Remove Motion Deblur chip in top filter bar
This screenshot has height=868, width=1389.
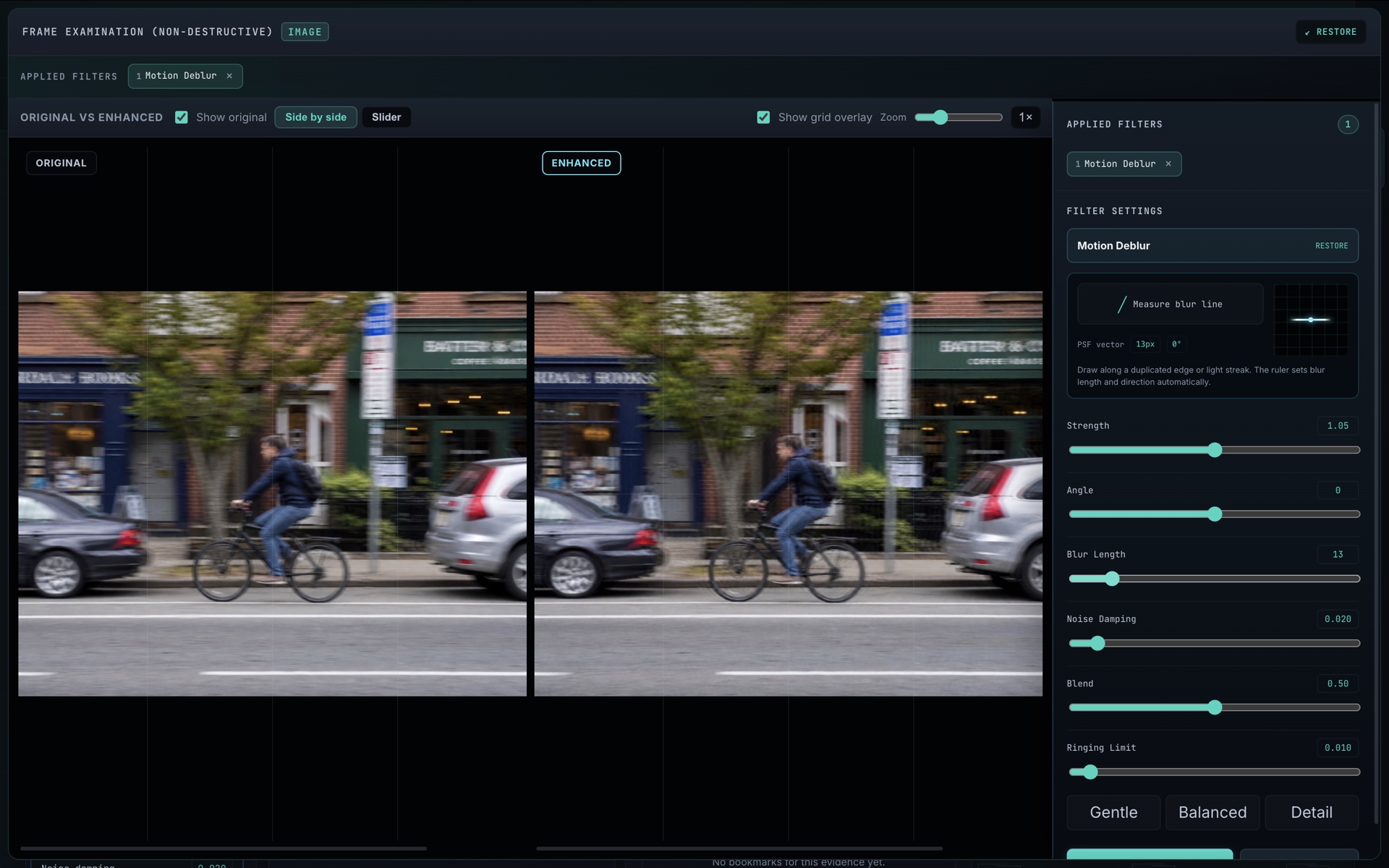click(229, 76)
